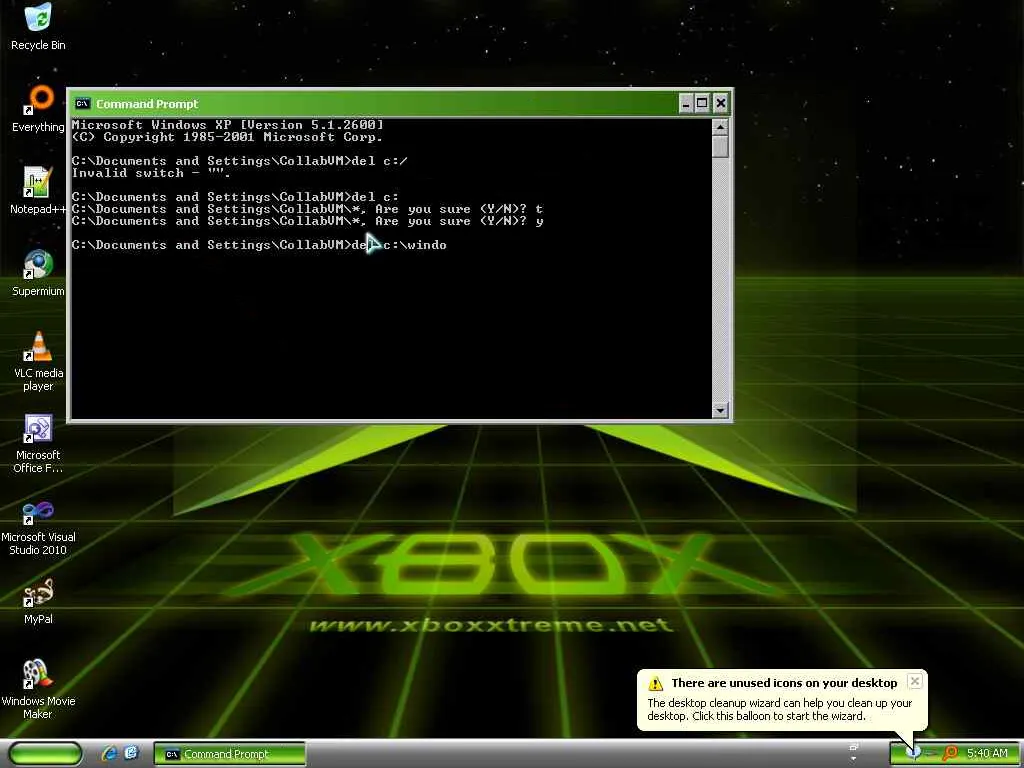Launch Internet Explorer from Quick Launch
This screenshot has width=1024, height=768.
pyautogui.click(x=110, y=754)
